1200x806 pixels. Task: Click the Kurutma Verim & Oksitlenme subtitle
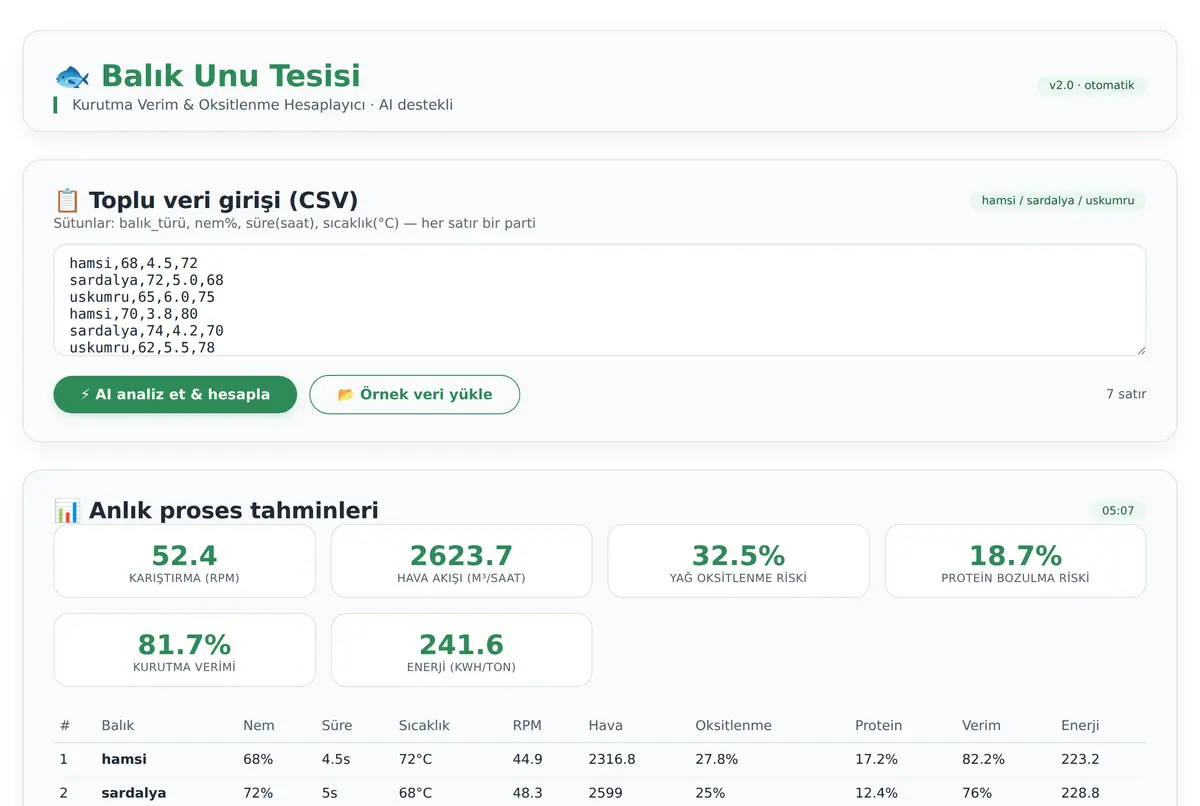coord(262,105)
